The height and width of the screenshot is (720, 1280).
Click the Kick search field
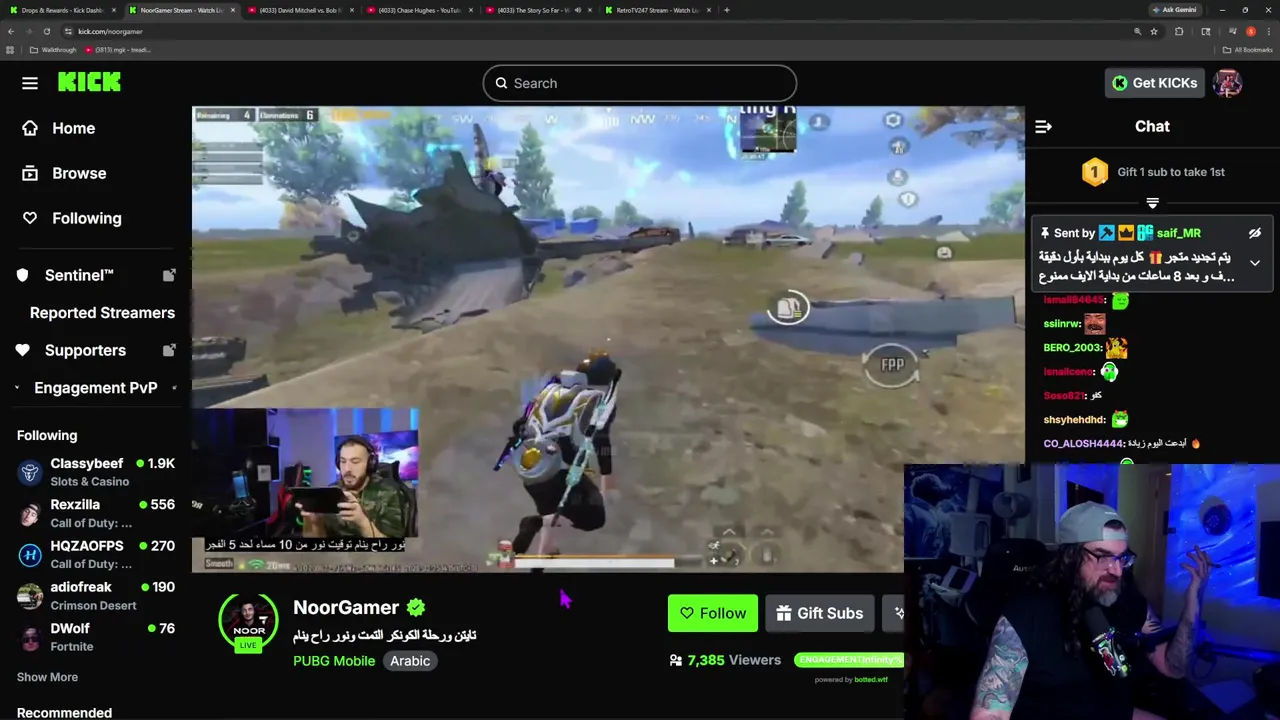pos(640,83)
